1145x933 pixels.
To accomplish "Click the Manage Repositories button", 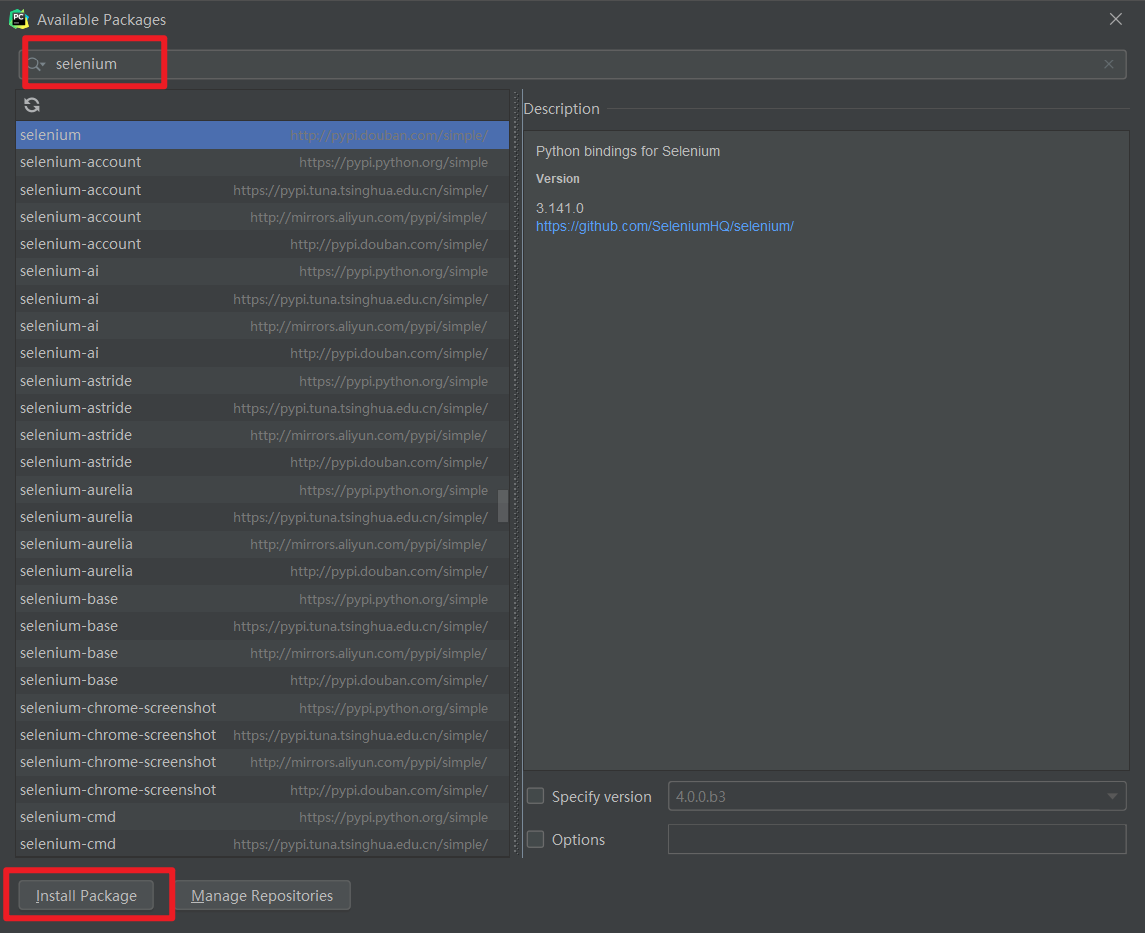I will 262,895.
